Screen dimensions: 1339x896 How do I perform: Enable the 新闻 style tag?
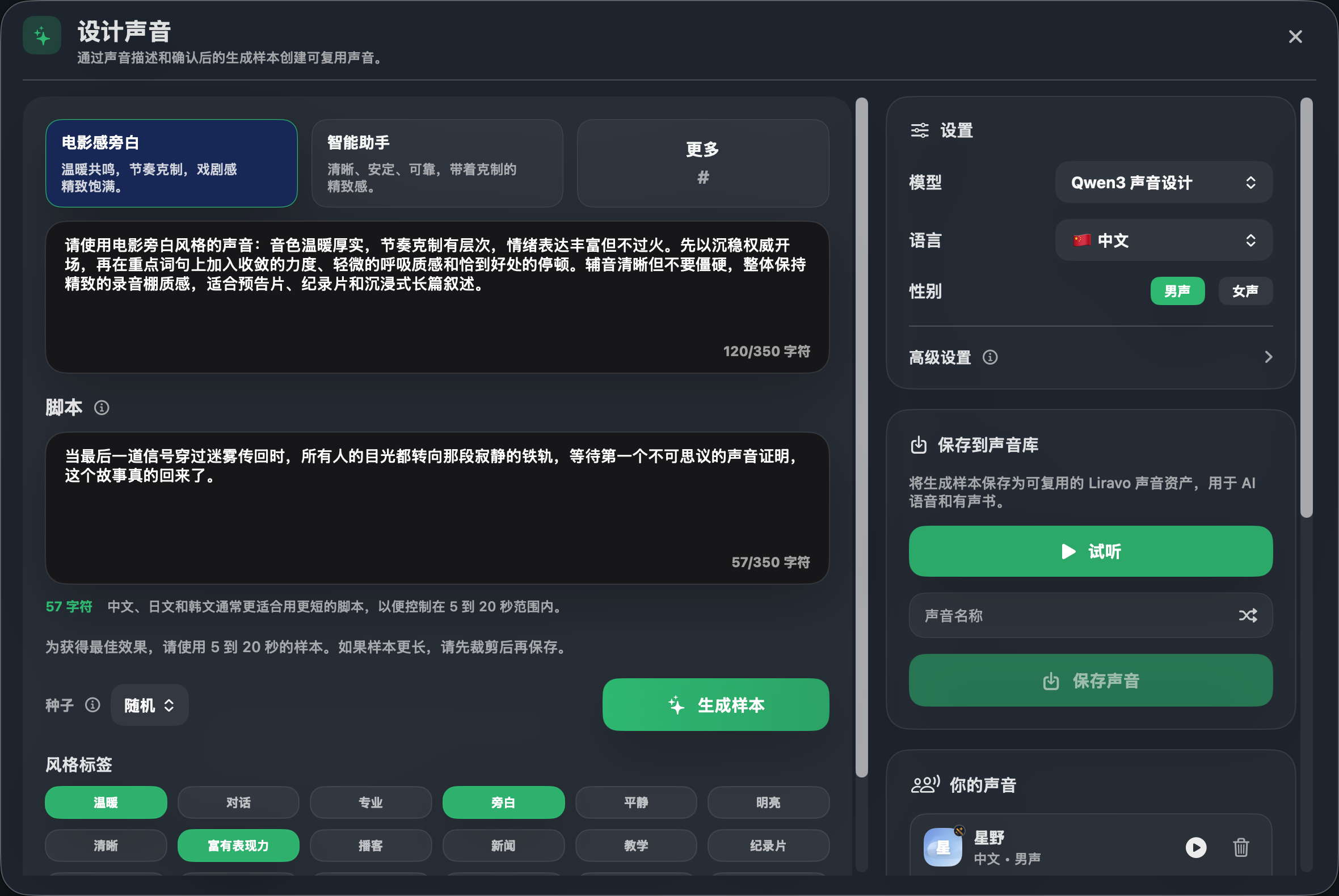pyautogui.click(x=503, y=845)
